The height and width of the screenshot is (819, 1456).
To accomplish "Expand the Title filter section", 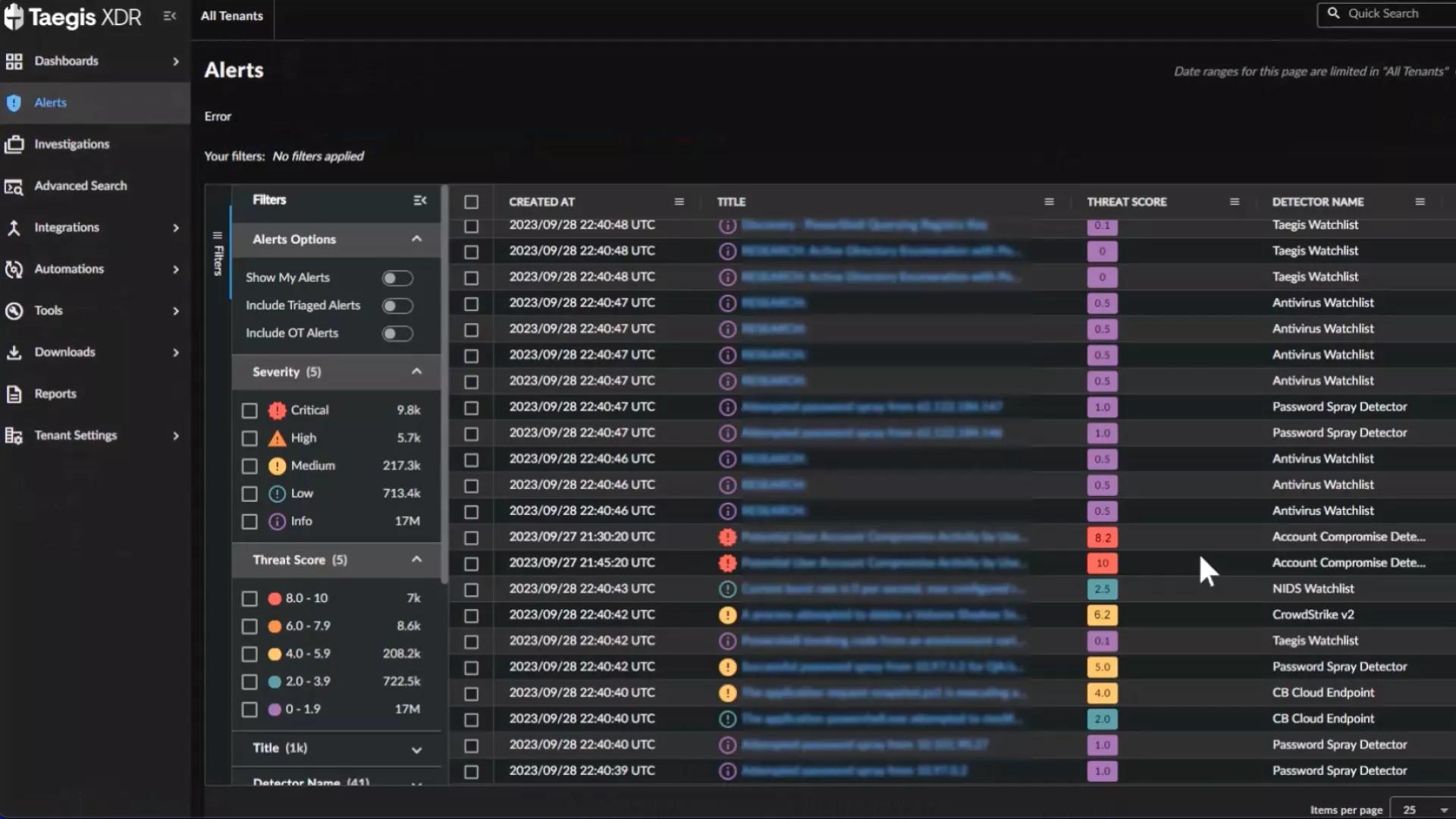I will coord(416,749).
